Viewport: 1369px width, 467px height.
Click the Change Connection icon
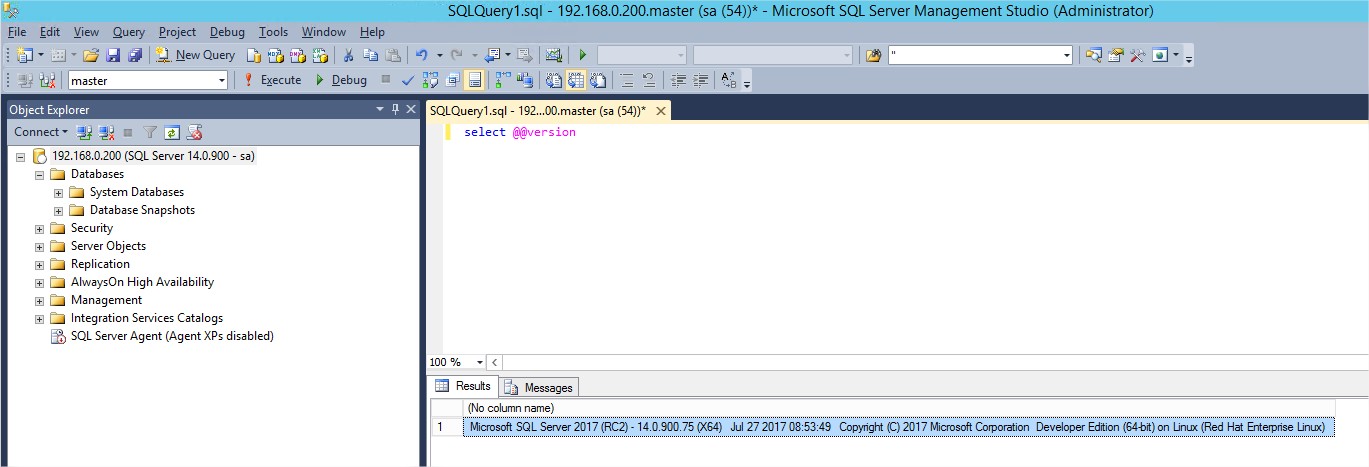pyautogui.click(x=47, y=80)
